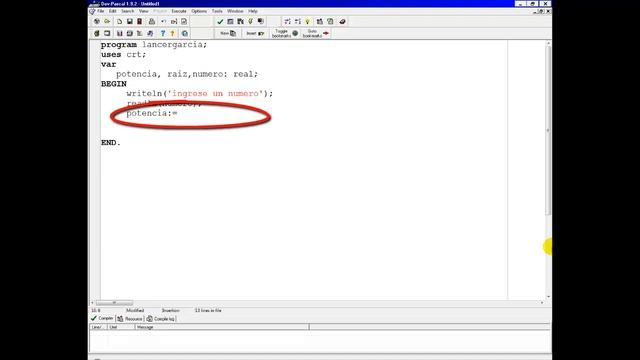Open the Search menu

pos(127,11)
